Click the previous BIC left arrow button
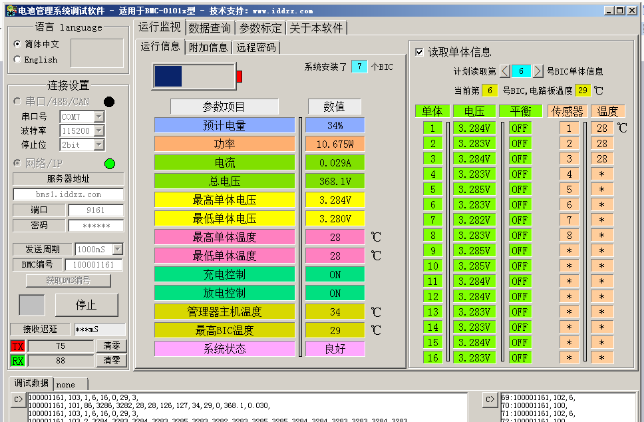Screen dimensions: 644x422 (x=505, y=71)
